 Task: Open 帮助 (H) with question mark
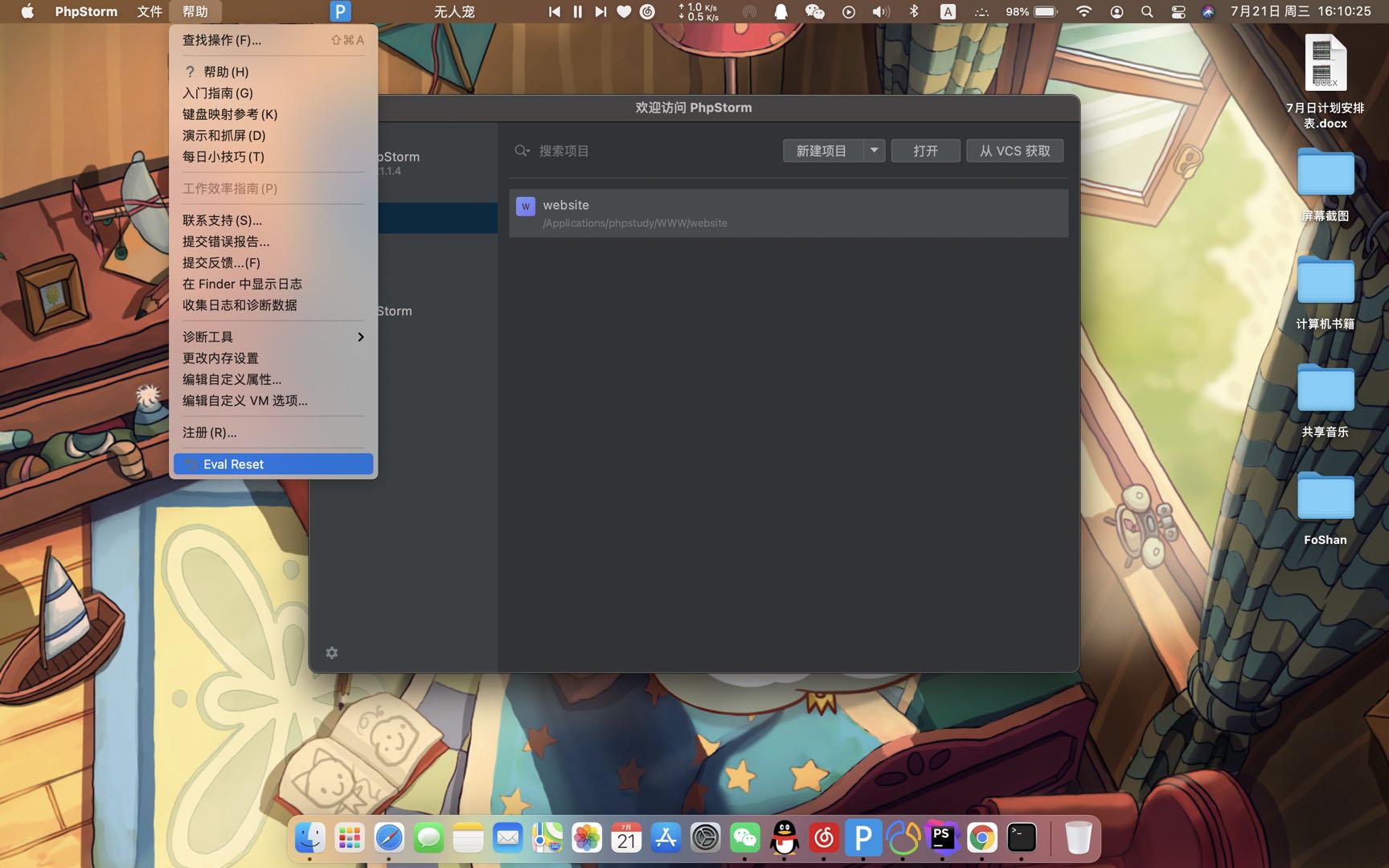pos(273,72)
